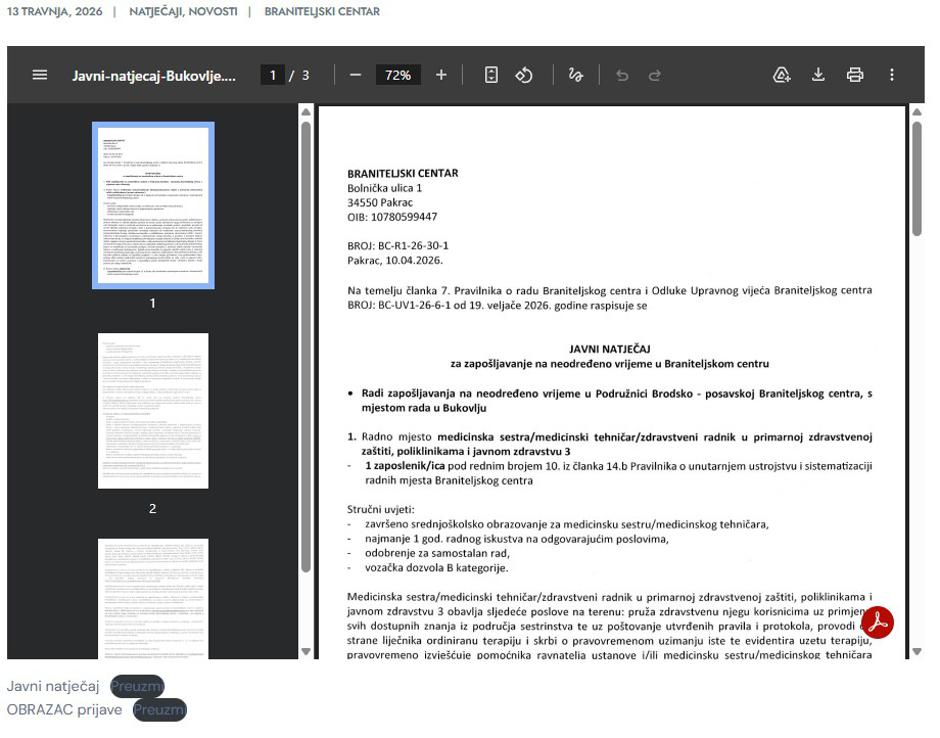This screenshot has width=940, height=738.
Task: Rotate the document counterclockwise
Action: click(x=524, y=75)
